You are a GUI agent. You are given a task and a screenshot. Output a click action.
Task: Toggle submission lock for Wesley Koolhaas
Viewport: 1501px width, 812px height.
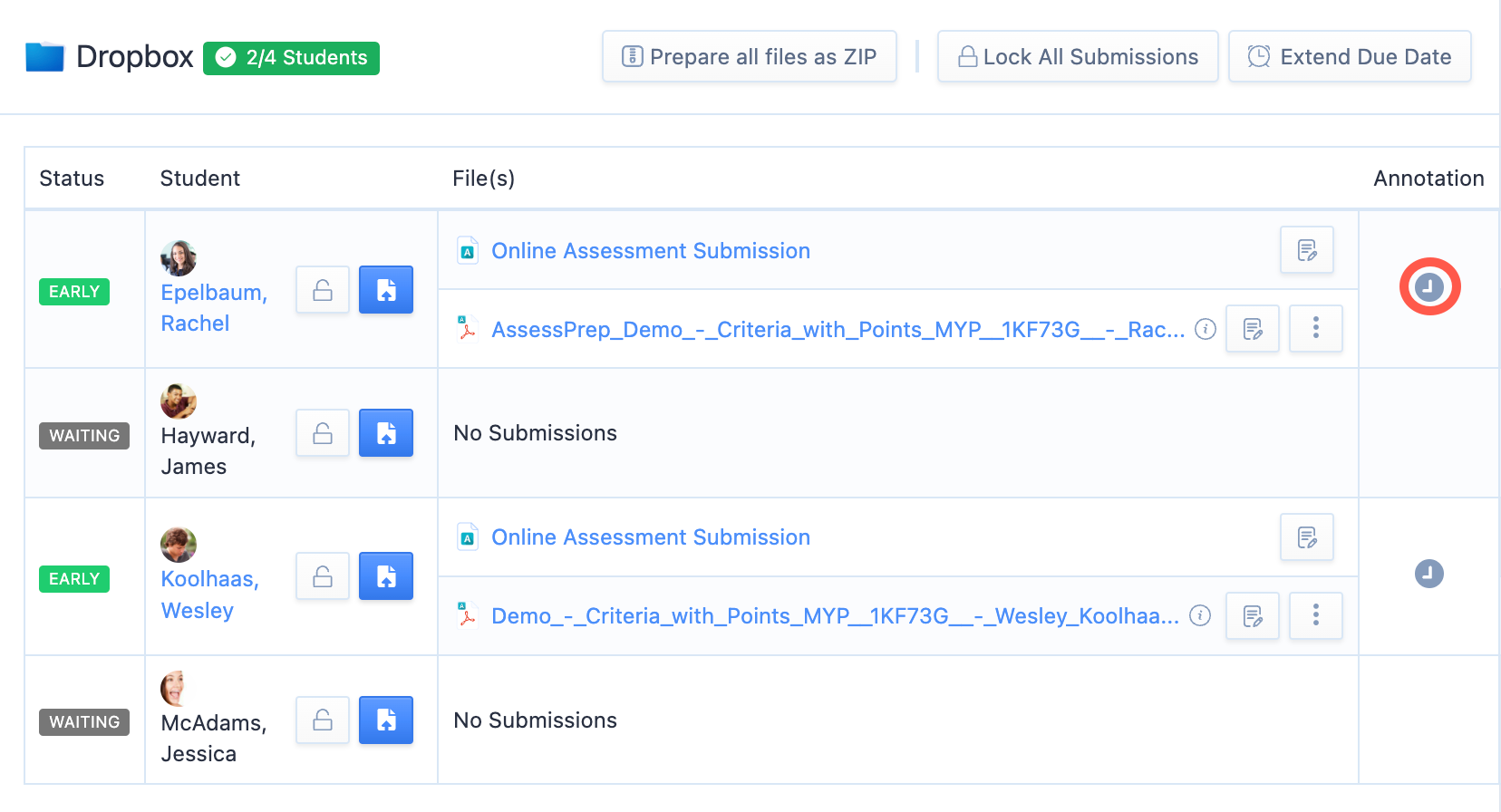pos(323,576)
